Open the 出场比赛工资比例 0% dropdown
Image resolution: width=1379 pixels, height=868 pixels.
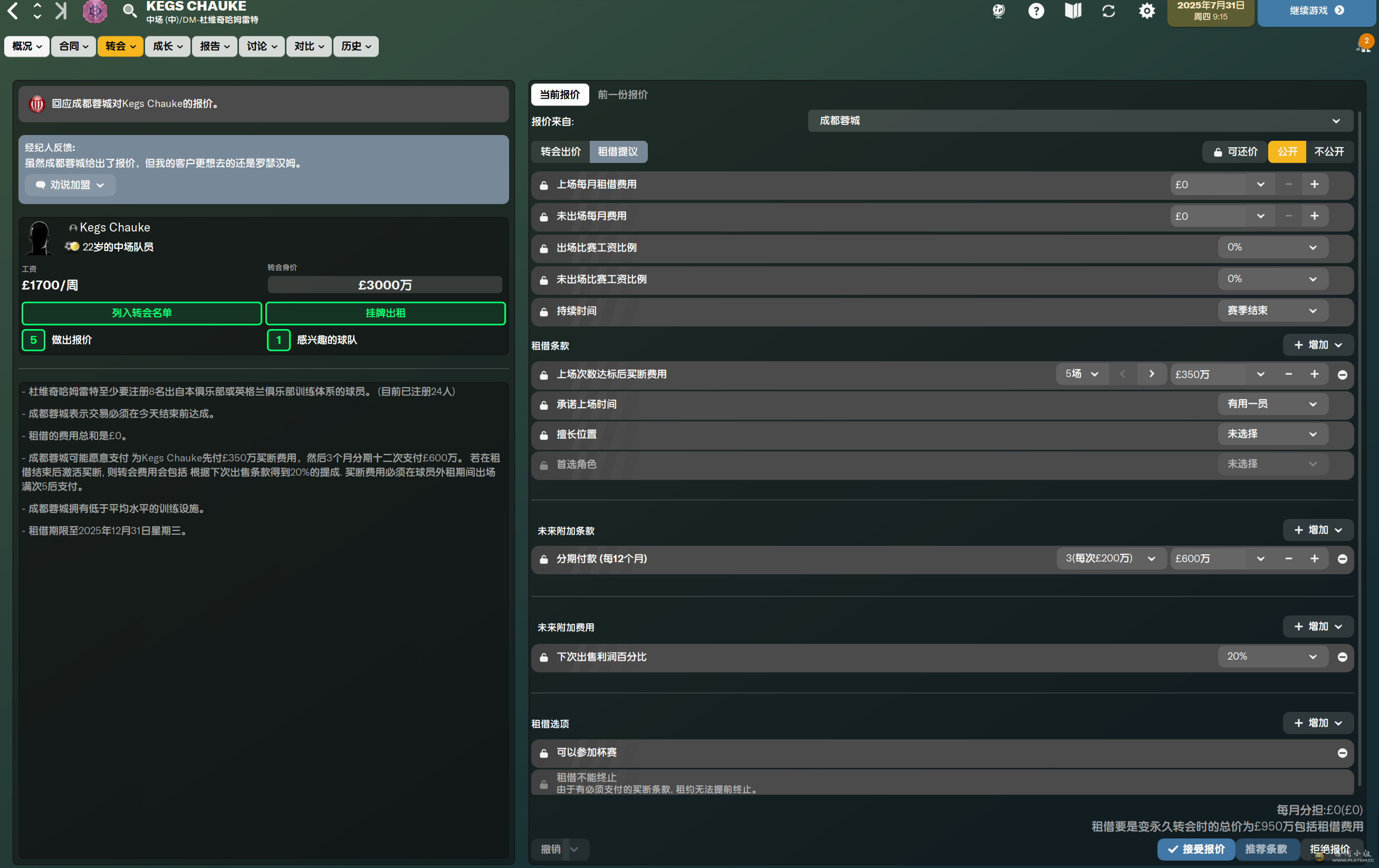tap(1272, 247)
